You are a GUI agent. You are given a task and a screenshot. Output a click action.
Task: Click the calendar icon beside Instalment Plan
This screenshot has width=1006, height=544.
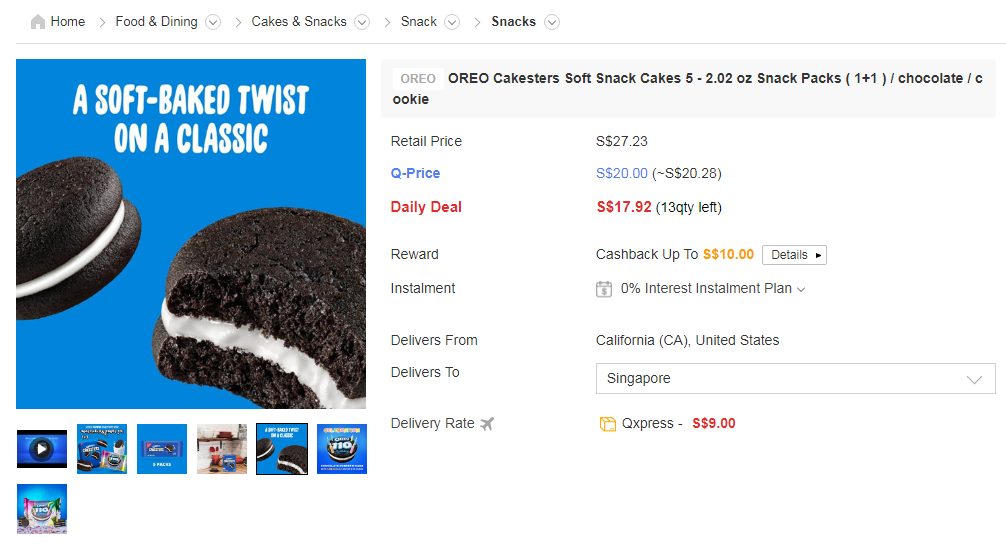tap(604, 289)
